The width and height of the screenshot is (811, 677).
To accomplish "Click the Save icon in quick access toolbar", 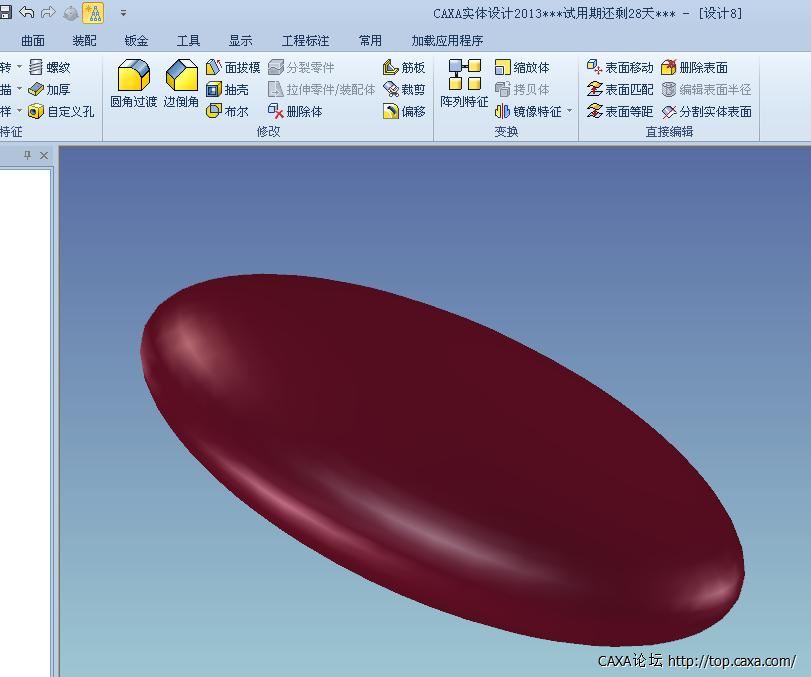I will (5, 12).
